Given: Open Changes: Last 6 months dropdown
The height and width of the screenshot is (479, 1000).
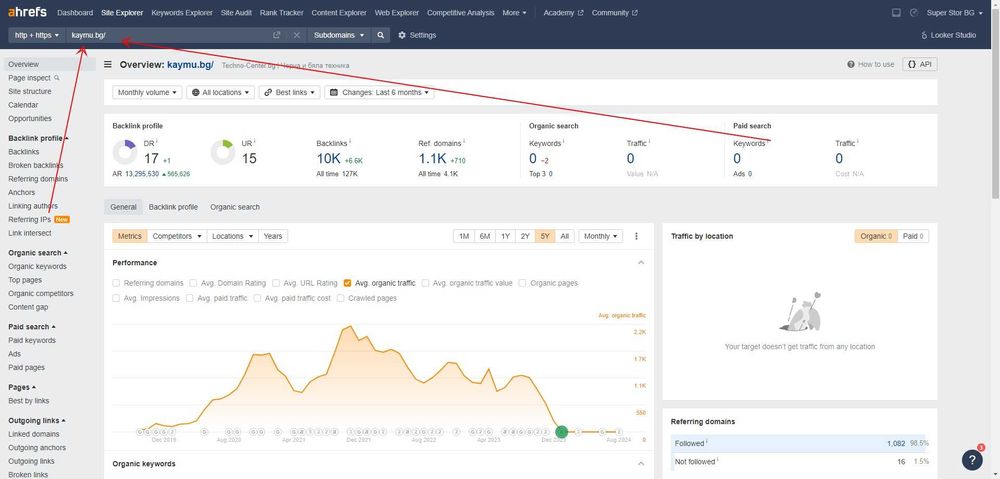Looking at the screenshot, I should [x=379, y=92].
